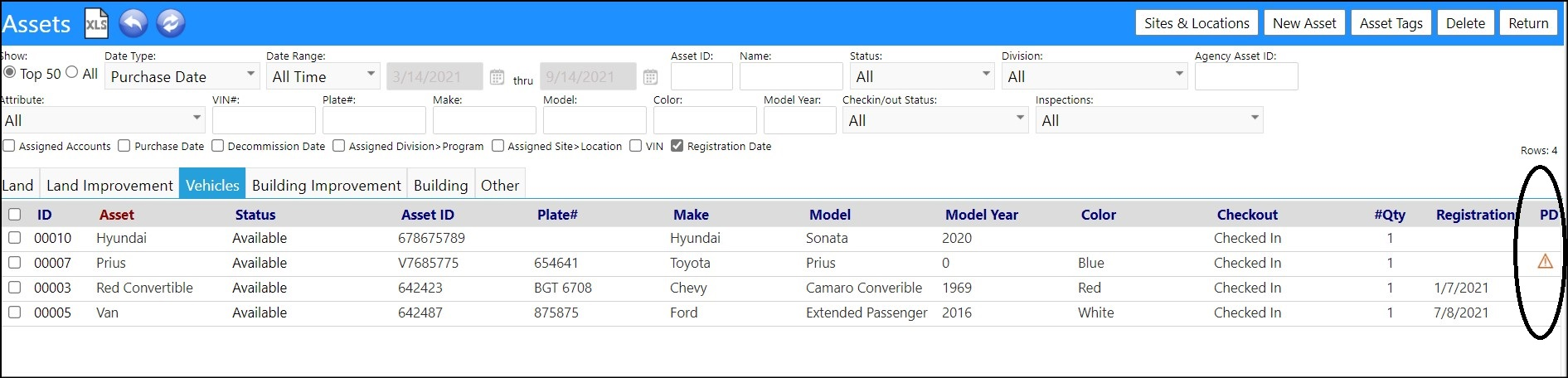Click the Red Convertible asset name
1568x378 pixels.
144,288
